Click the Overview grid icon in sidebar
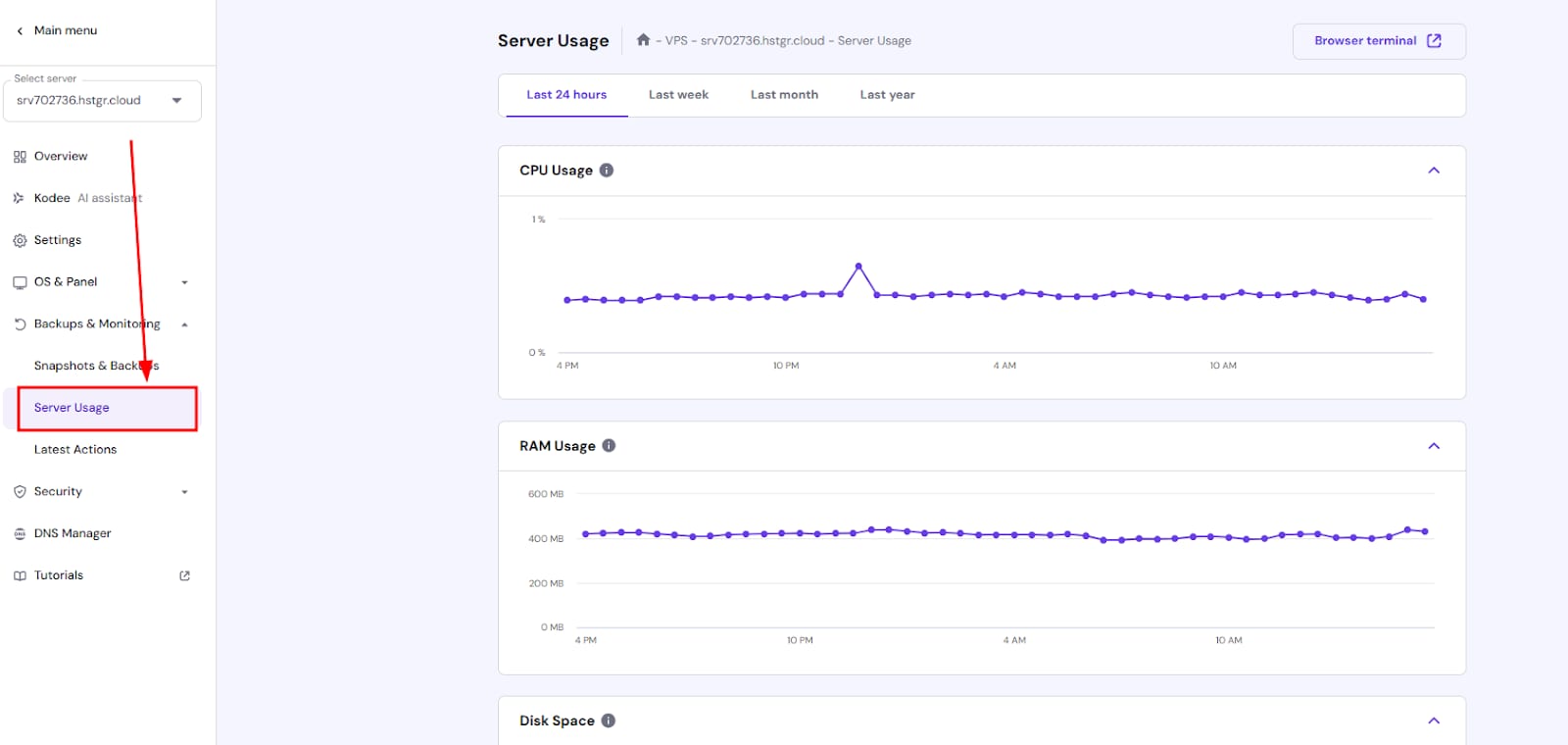The height and width of the screenshot is (745, 1568). click(x=20, y=157)
